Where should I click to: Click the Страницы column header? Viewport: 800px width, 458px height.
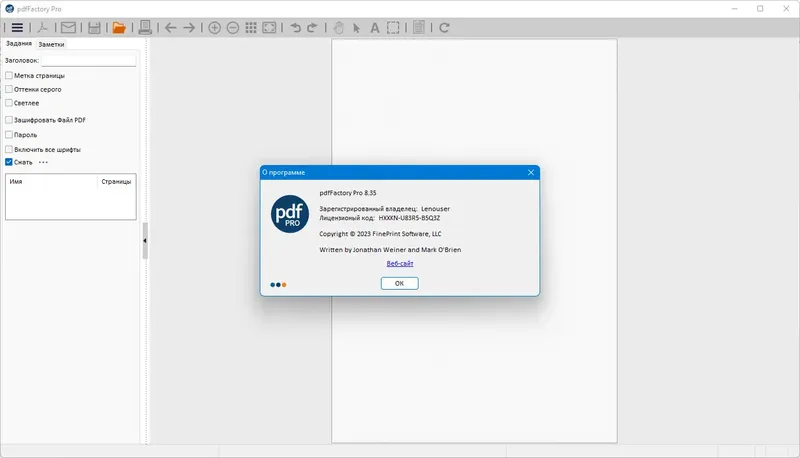[116, 182]
